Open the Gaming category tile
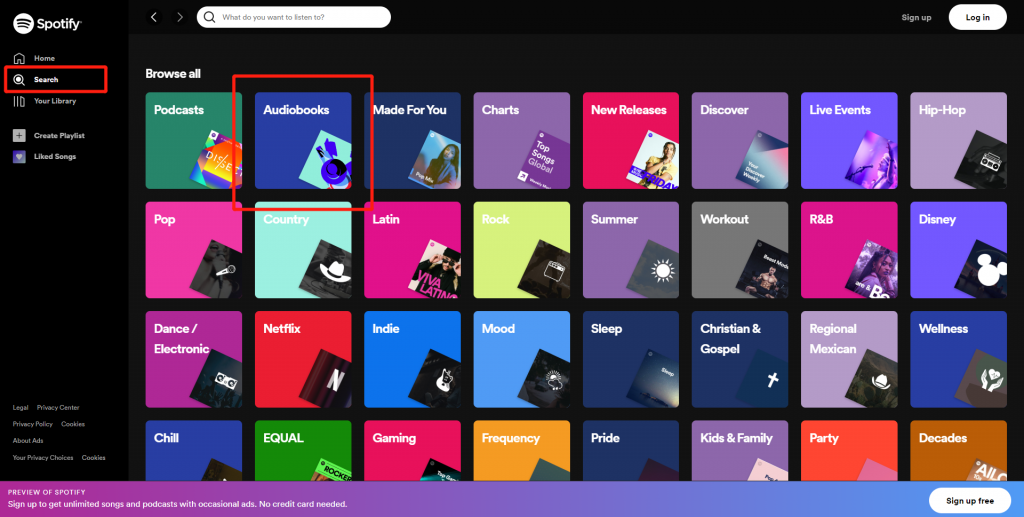This screenshot has width=1024, height=517. (413, 450)
